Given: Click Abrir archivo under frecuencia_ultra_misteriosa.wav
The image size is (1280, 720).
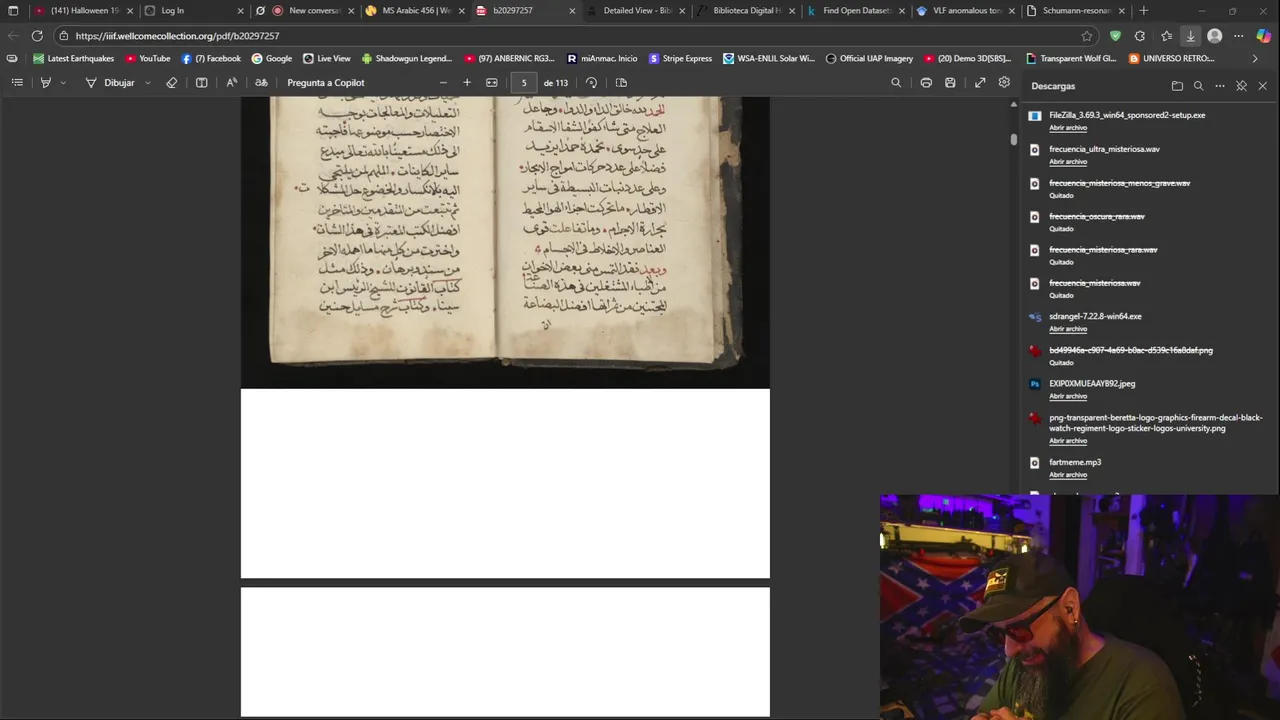Looking at the screenshot, I should pyautogui.click(x=1068, y=162).
